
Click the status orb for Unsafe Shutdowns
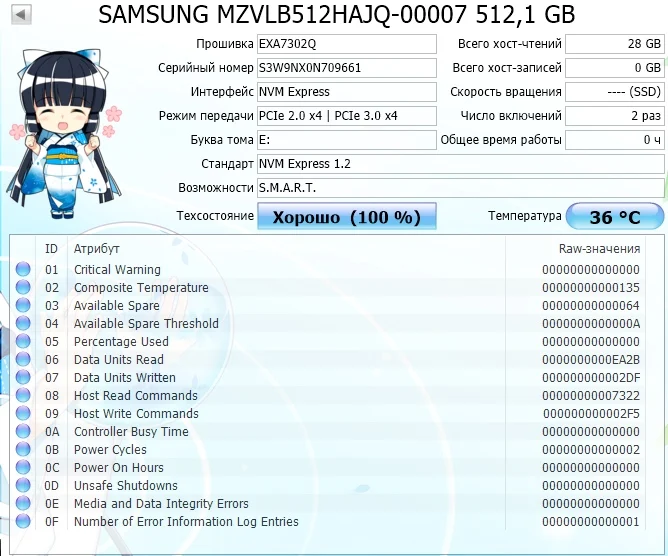pyautogui.click(x=23, y=485)
